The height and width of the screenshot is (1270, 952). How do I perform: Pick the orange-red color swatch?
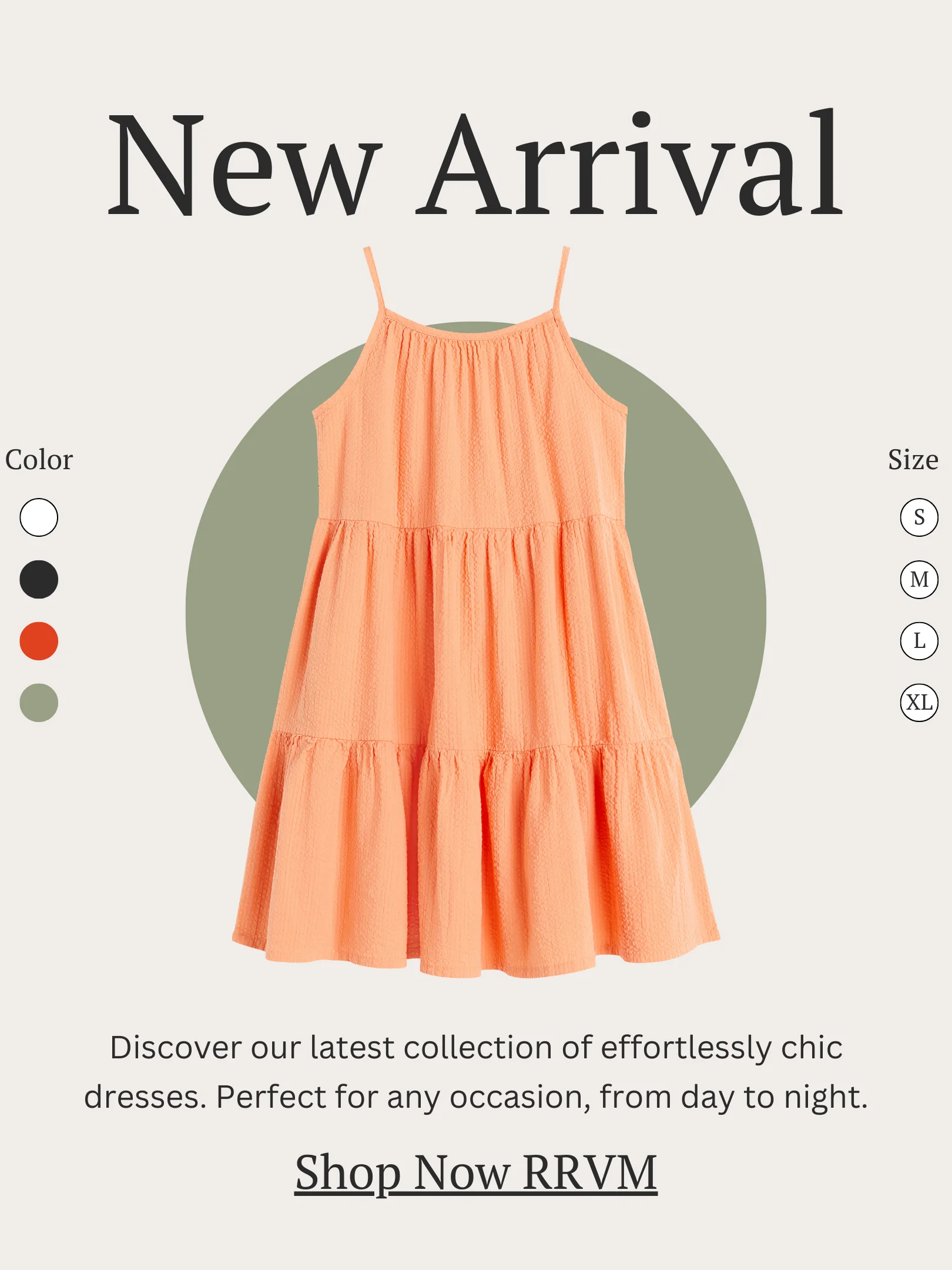point(39,641)
